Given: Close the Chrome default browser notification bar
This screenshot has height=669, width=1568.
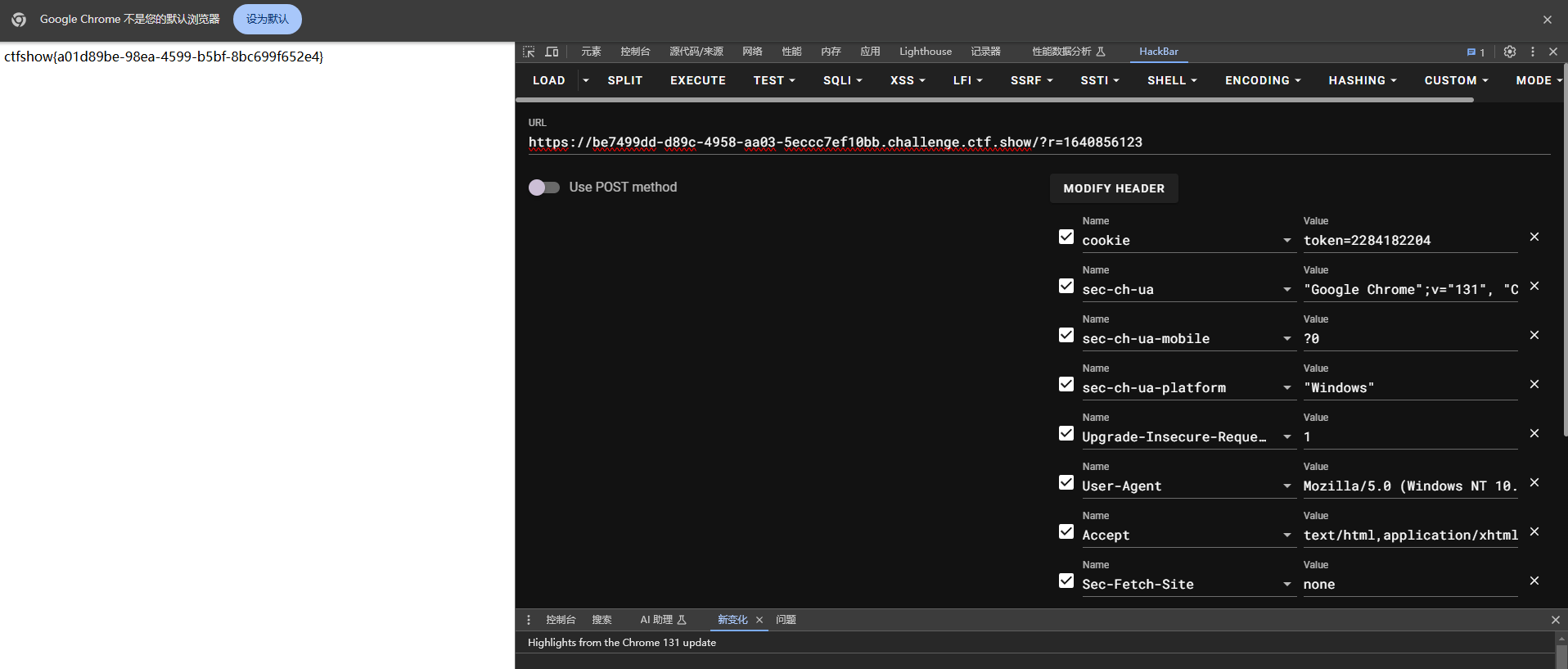Looking at the screenshot, I should pos(1548,20).
